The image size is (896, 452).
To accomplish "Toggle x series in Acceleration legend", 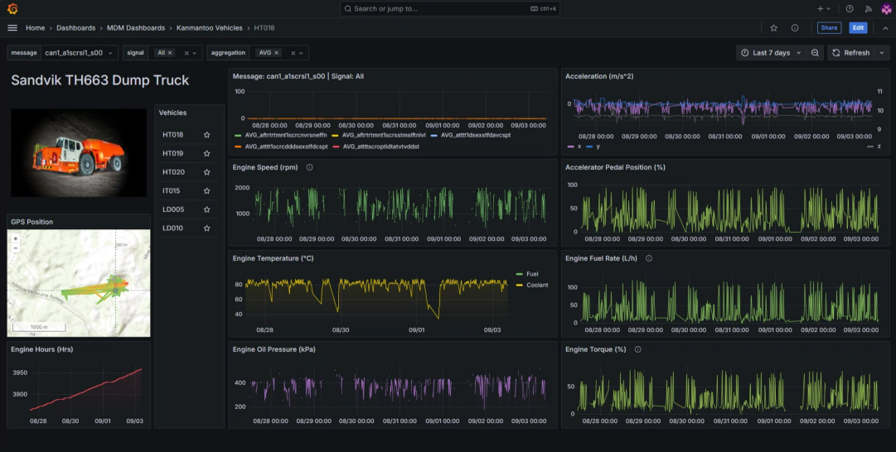I will pos(578,146).
